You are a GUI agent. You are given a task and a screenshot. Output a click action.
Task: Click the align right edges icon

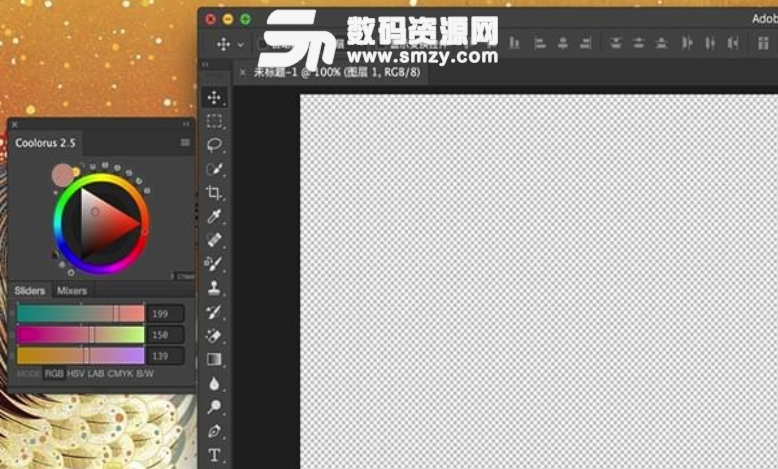pyautogui.click(x=586, y=43)
